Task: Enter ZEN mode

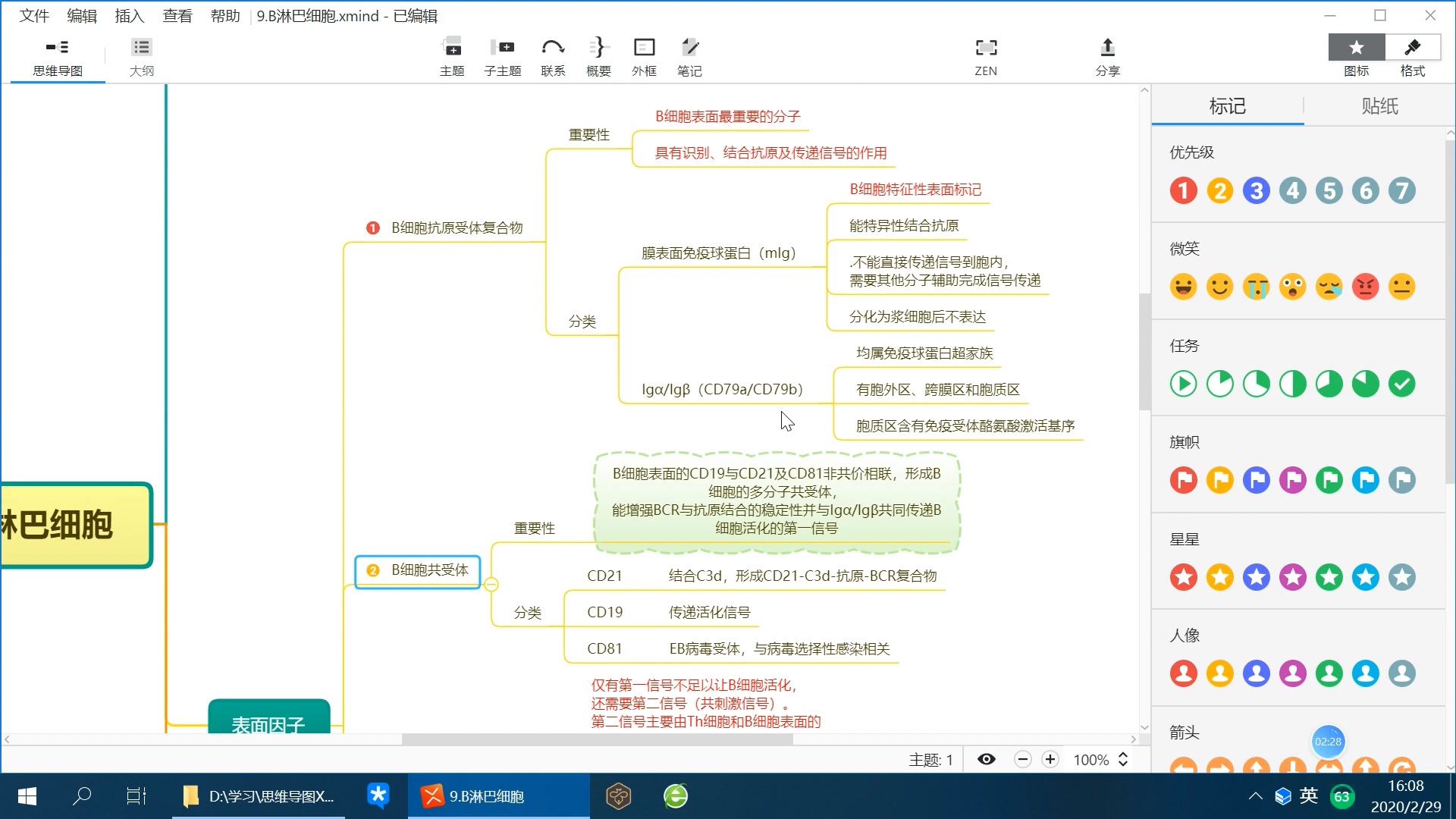Action: tap(986, 57)
